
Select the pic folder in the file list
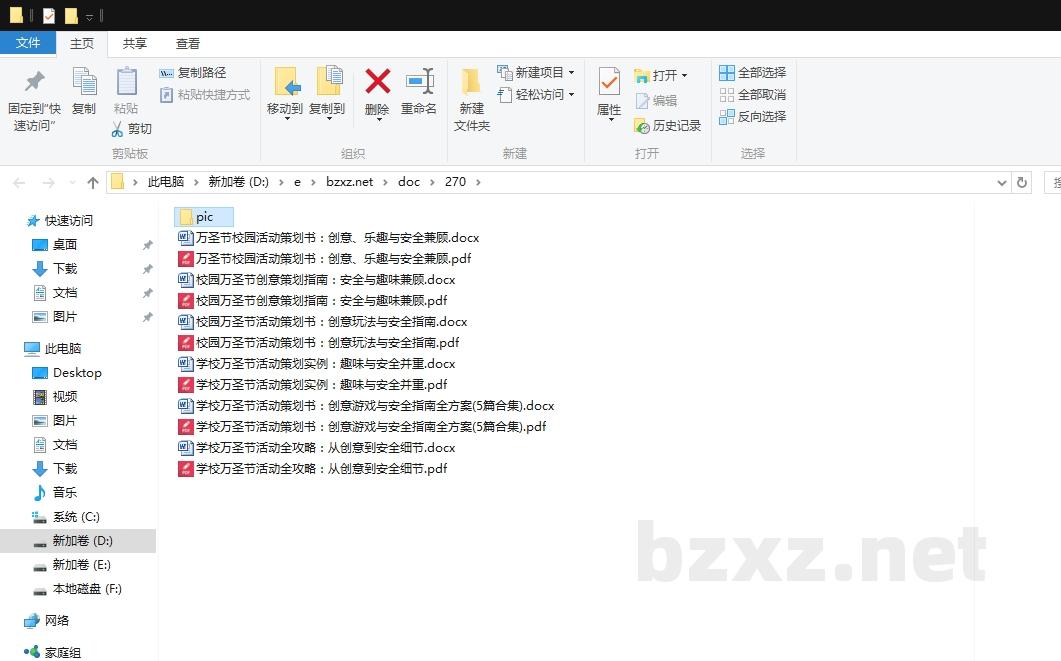point(203,216)
